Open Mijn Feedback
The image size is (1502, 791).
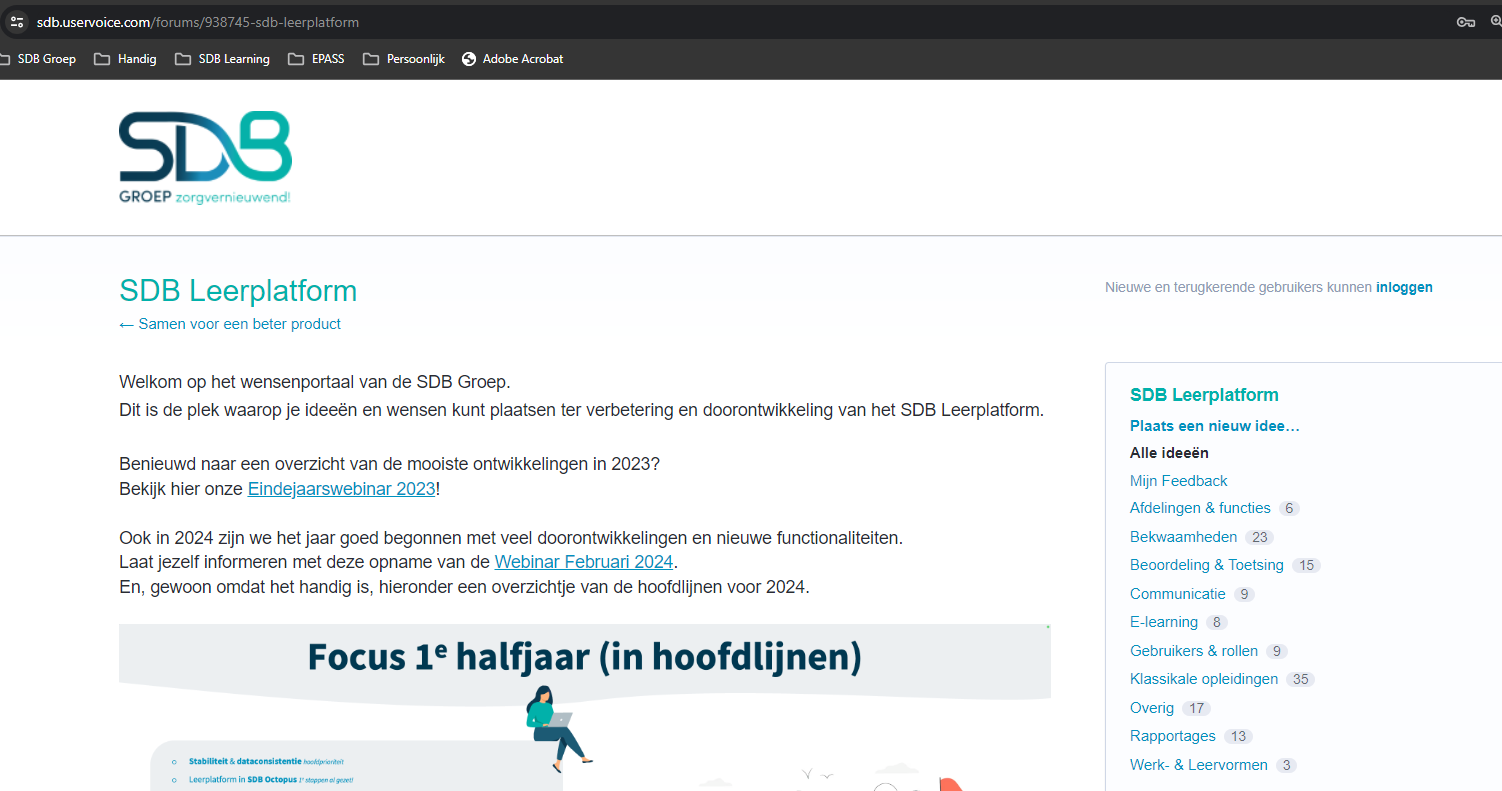tap(1179, 481)
